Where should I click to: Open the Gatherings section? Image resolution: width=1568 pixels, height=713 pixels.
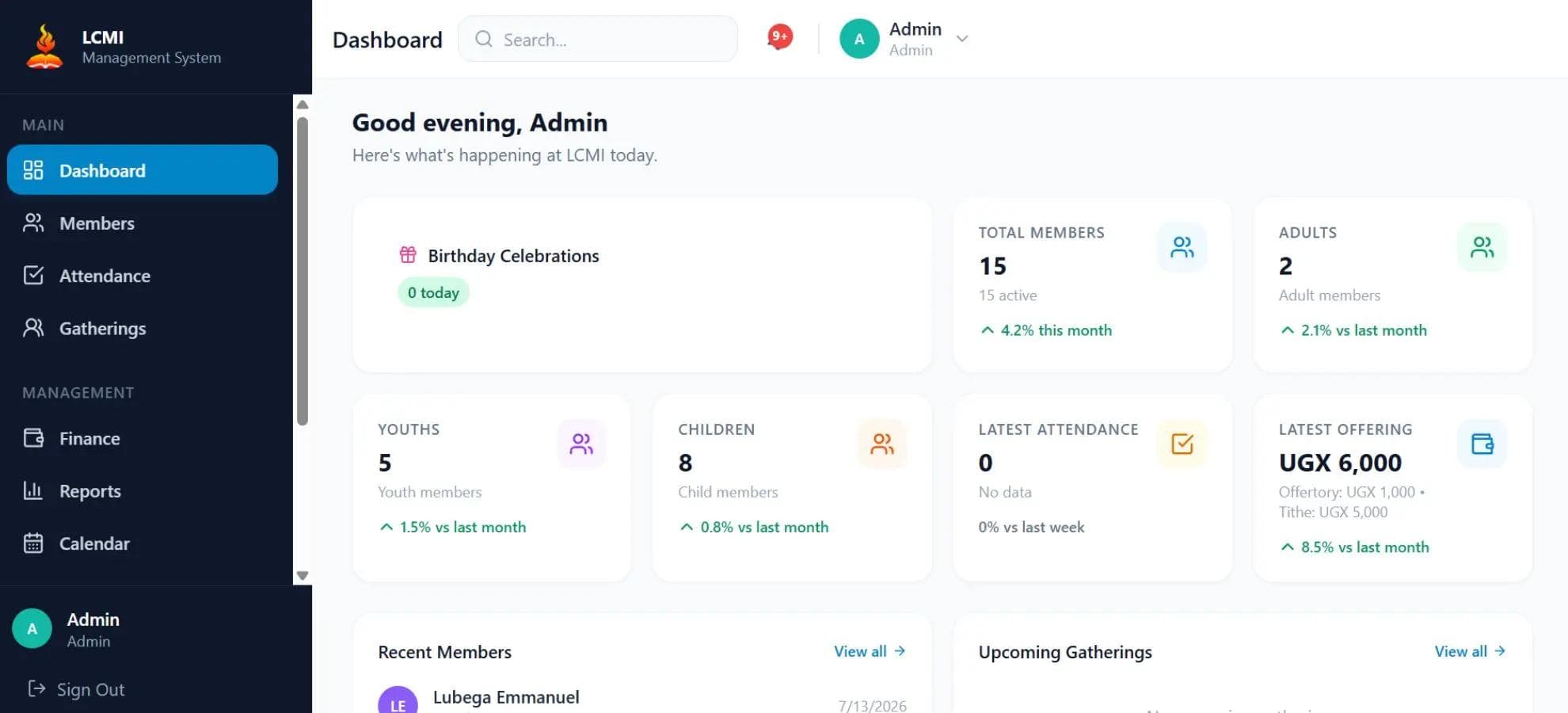pos(143,328)
